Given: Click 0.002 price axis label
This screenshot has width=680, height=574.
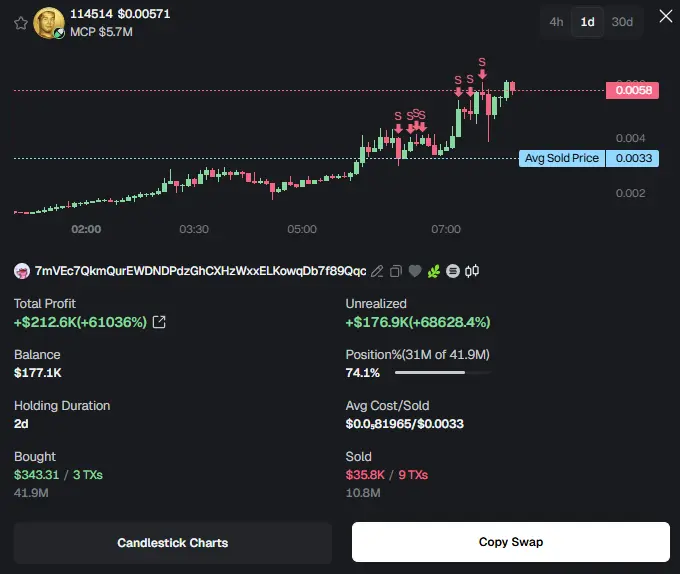Looking at the screenshot, I should [x=631, y=193].
